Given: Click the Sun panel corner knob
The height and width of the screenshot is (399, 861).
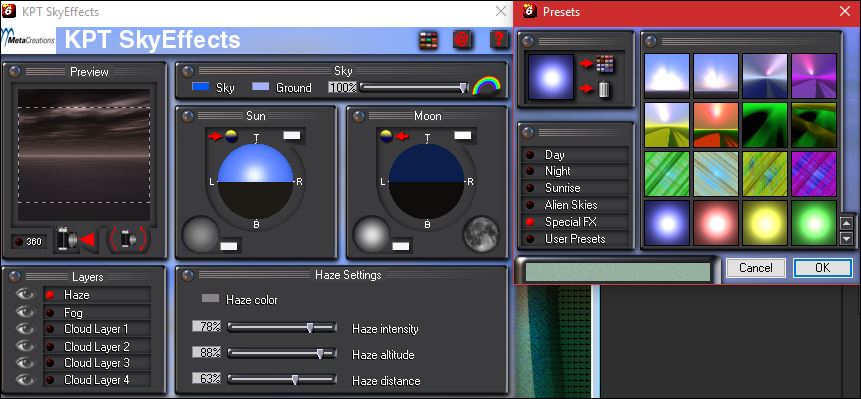Looking at the screenshot, I should click(188, 116).
